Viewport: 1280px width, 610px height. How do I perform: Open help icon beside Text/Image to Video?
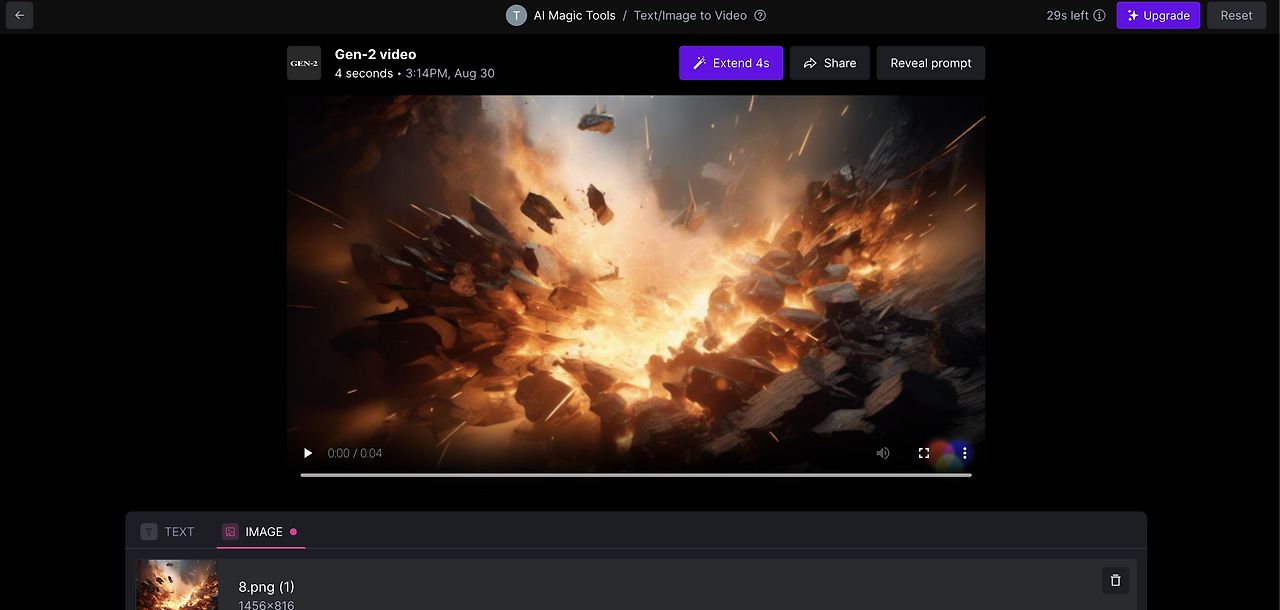[760, 15]
